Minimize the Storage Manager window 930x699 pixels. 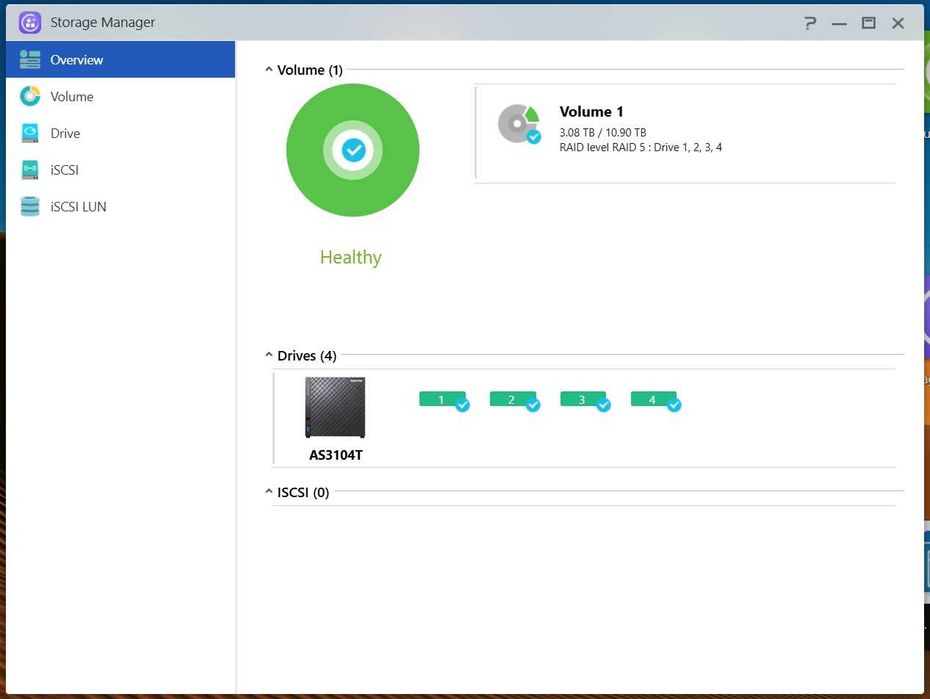[839, 24]
